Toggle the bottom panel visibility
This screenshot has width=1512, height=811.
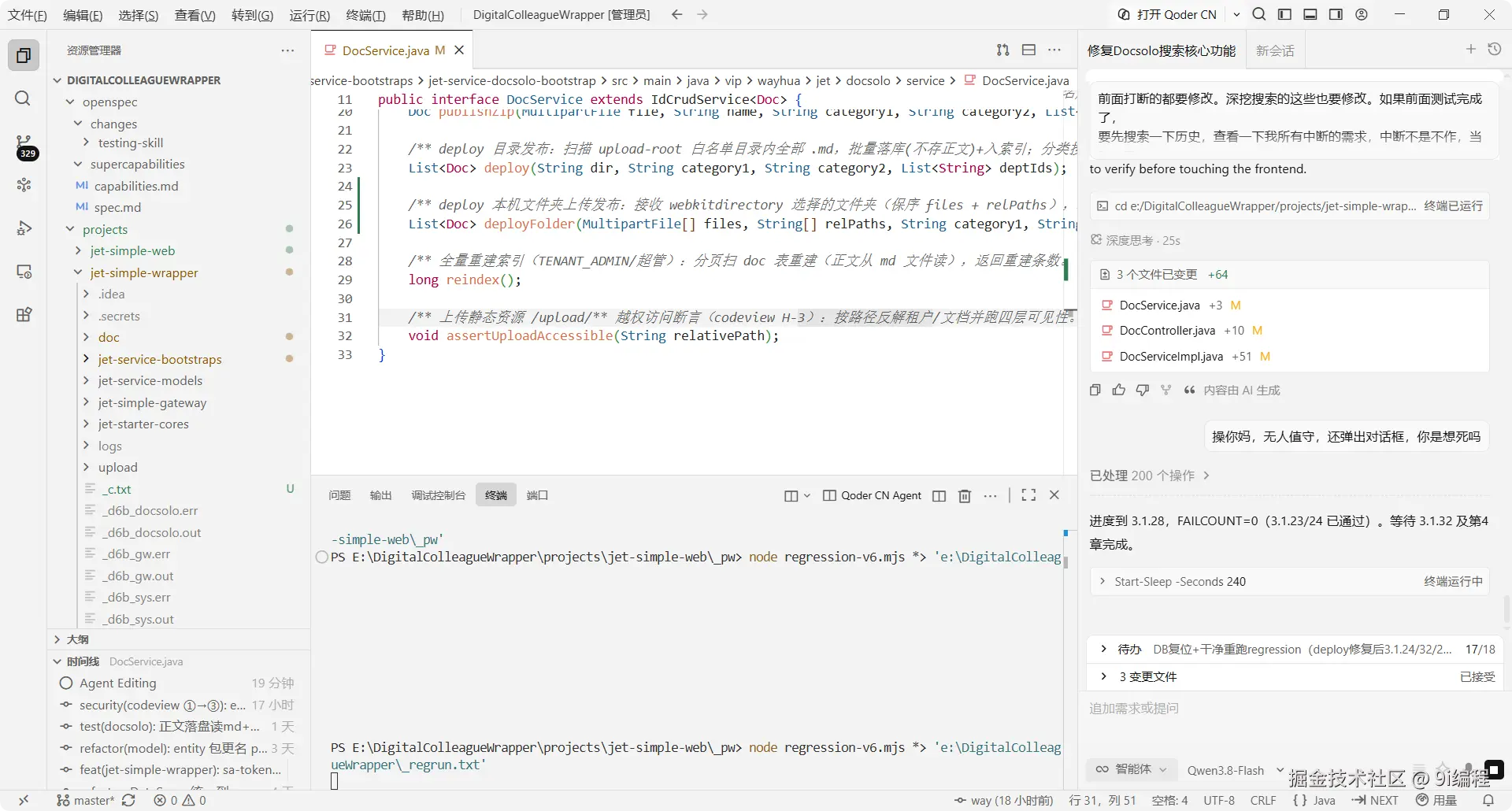1310,14
